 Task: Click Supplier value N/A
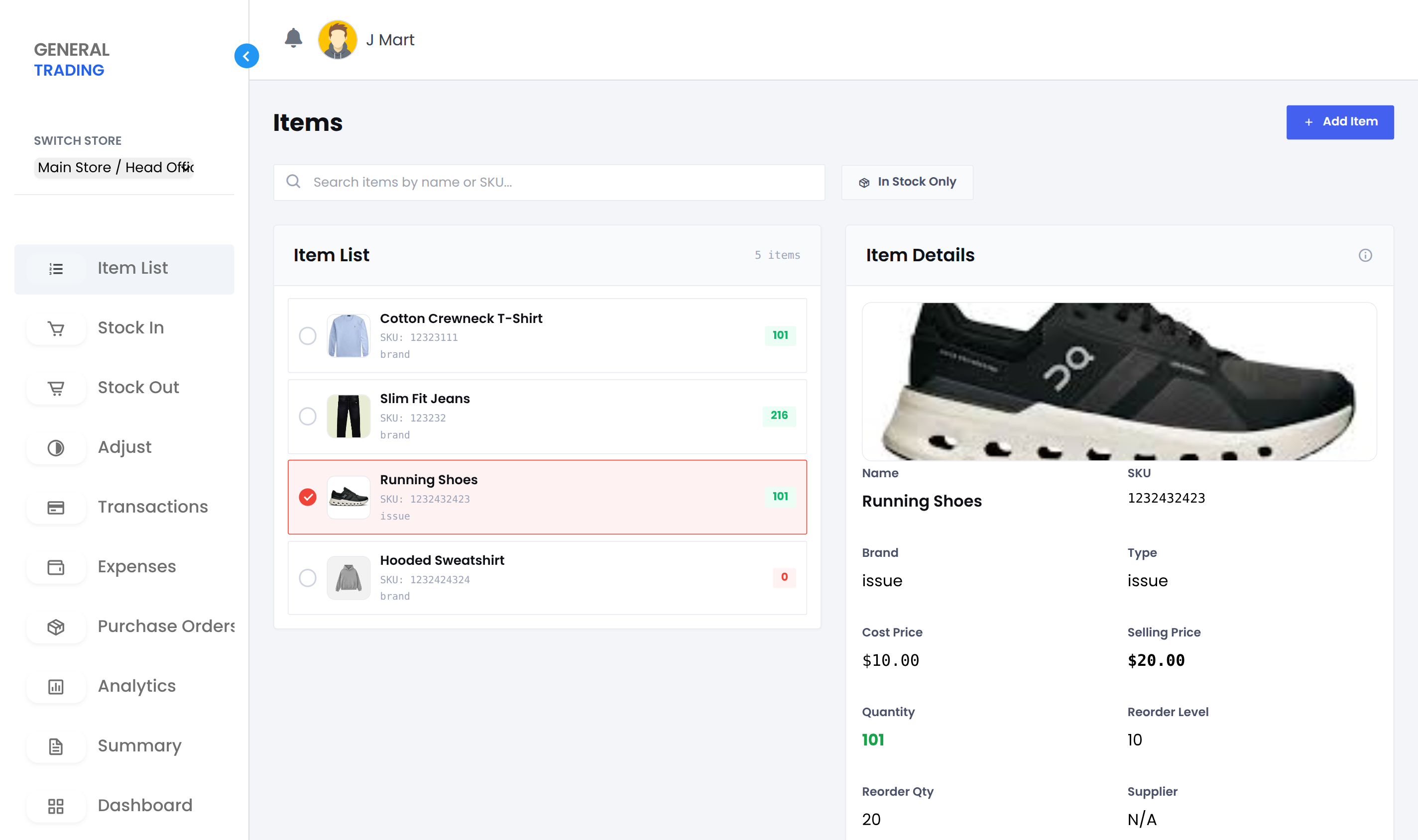(x=1142, y=820)
